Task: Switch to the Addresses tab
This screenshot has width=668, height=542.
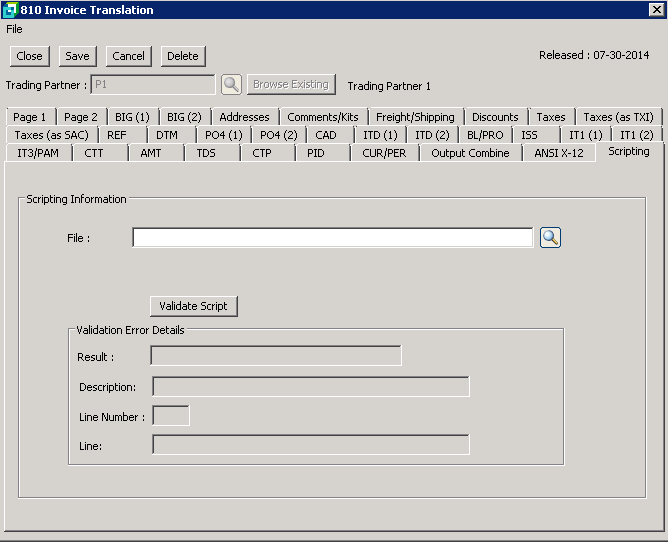Action: 244,117
